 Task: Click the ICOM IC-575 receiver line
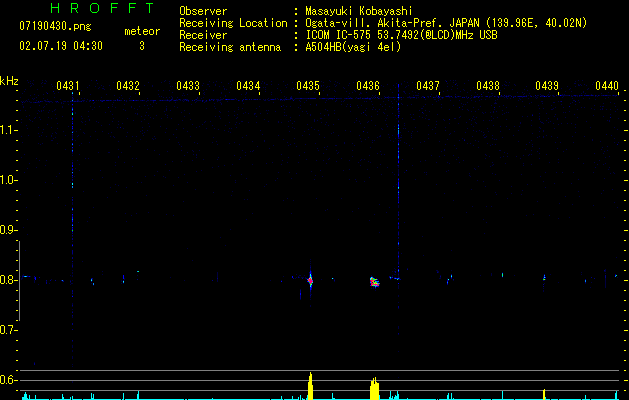click(401, 35)
